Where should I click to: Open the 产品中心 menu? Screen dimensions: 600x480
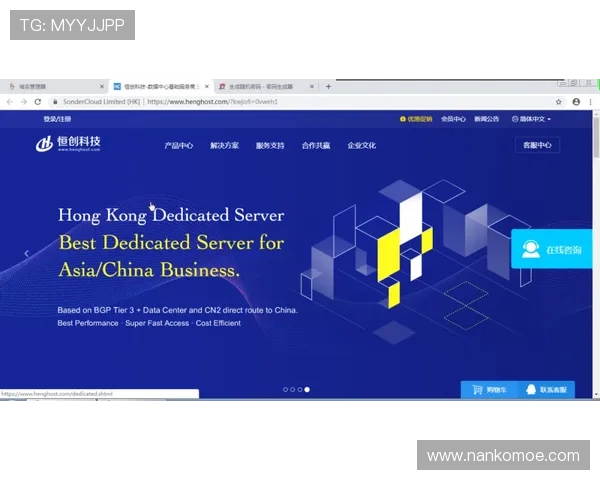point(179,145)
